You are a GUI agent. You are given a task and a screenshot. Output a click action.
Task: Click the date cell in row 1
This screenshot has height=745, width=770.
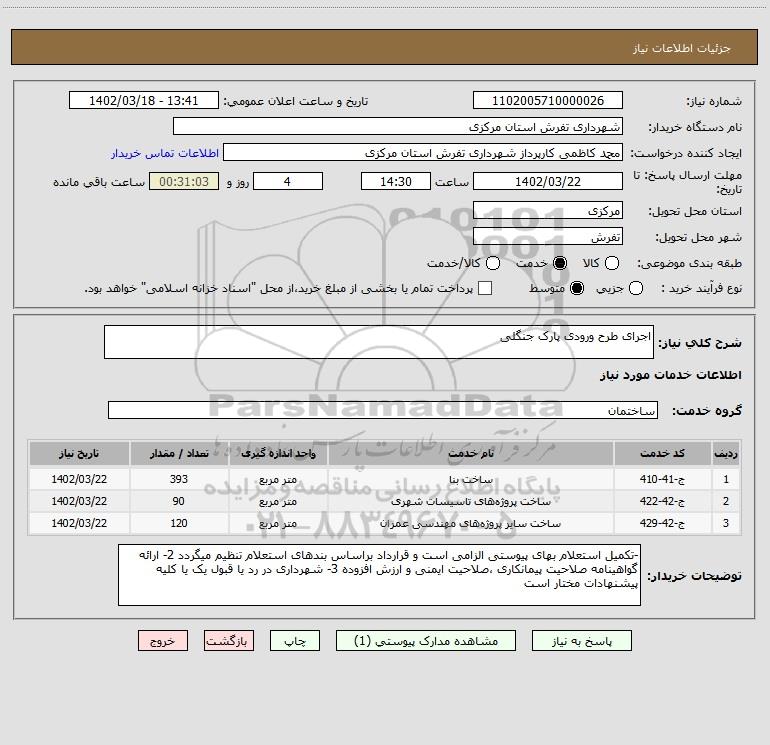79,479
